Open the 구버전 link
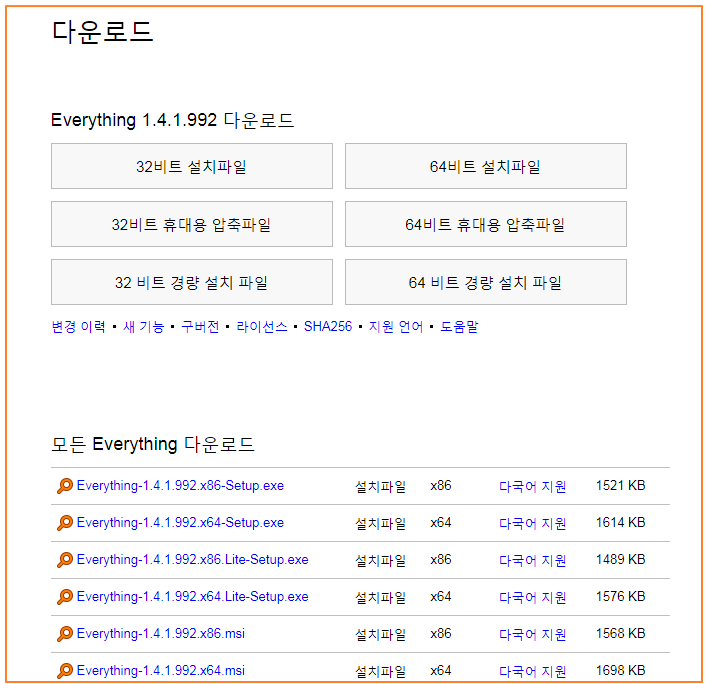 point(200,326)
